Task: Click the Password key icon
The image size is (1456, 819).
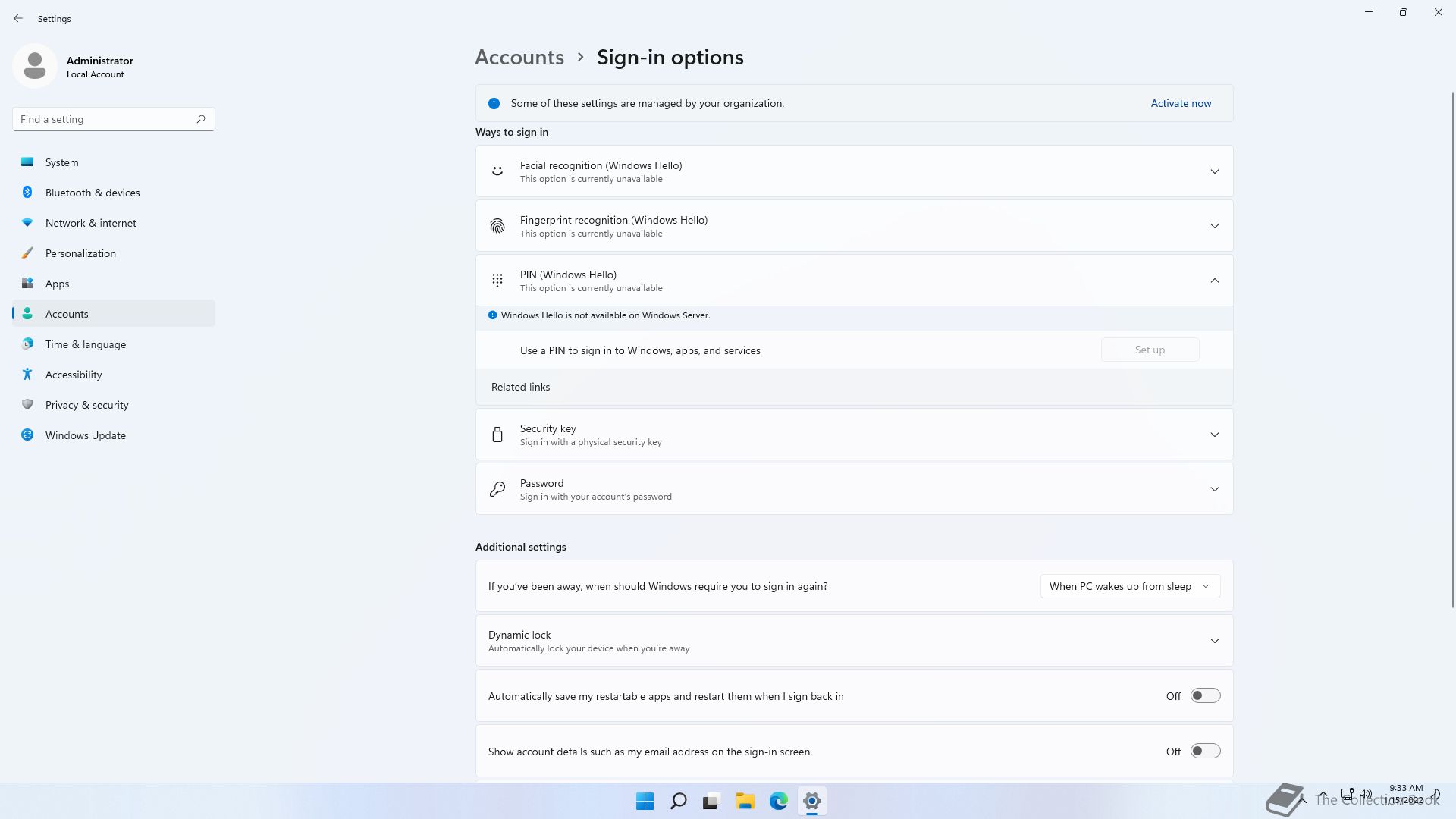Action: [x=497, y=489]
